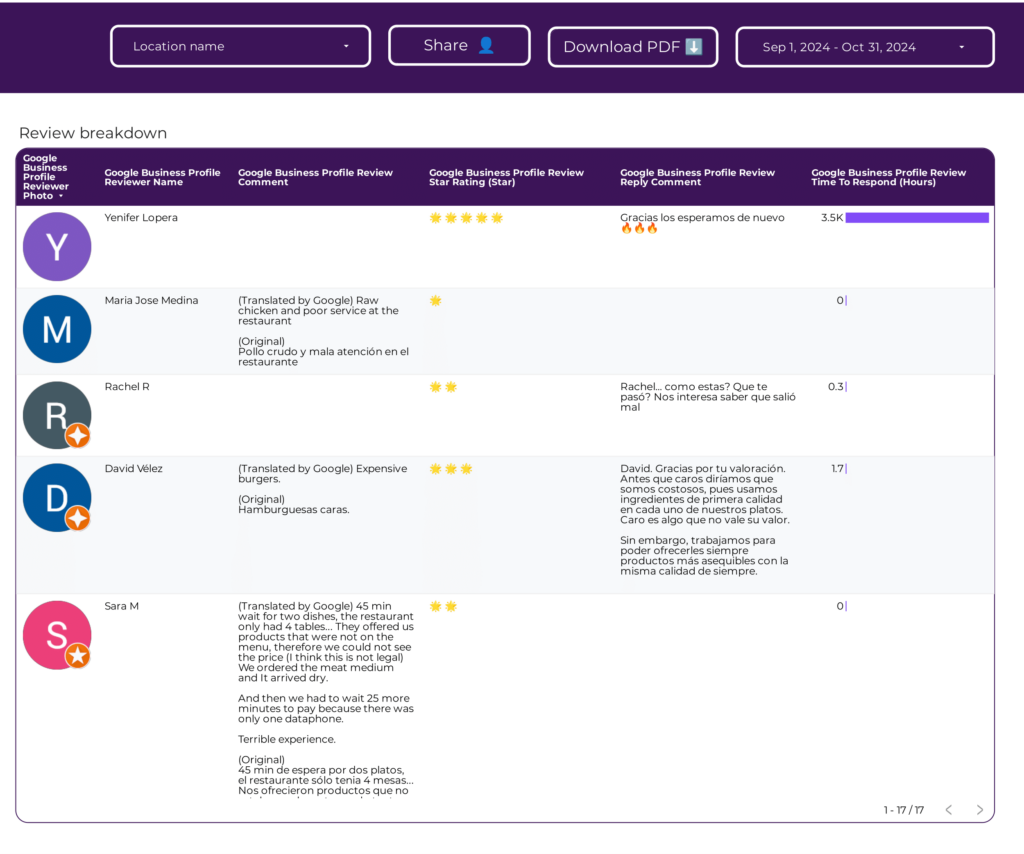
Task: Click the first star of Yenifer Lopera's rating
Action: coord(435,216)
